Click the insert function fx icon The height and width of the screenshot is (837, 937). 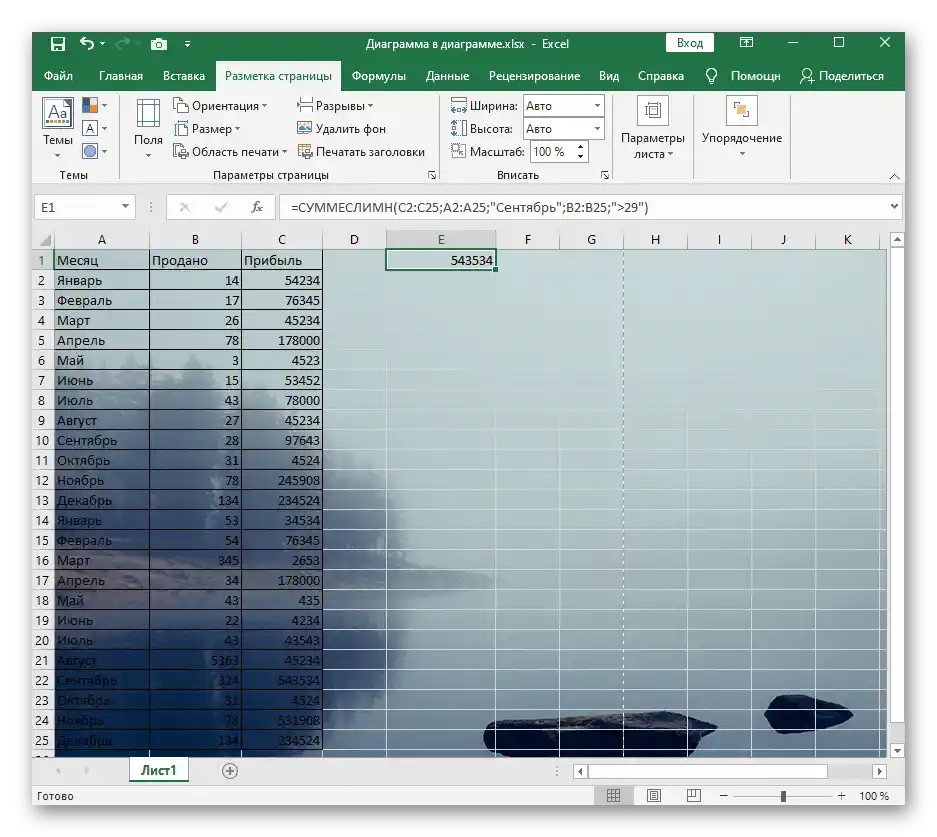pos(257,207)
